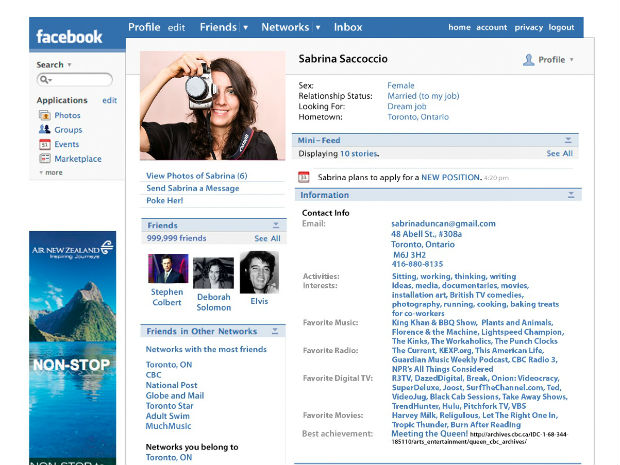Click the 10 stories link
Screen dimensions: 620x465
[x=359, y=153]
